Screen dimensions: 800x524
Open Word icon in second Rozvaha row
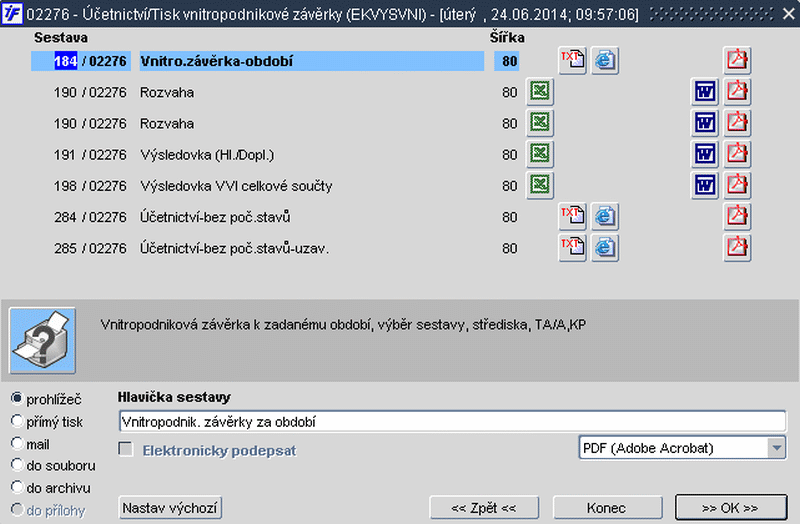pos(705,123)
